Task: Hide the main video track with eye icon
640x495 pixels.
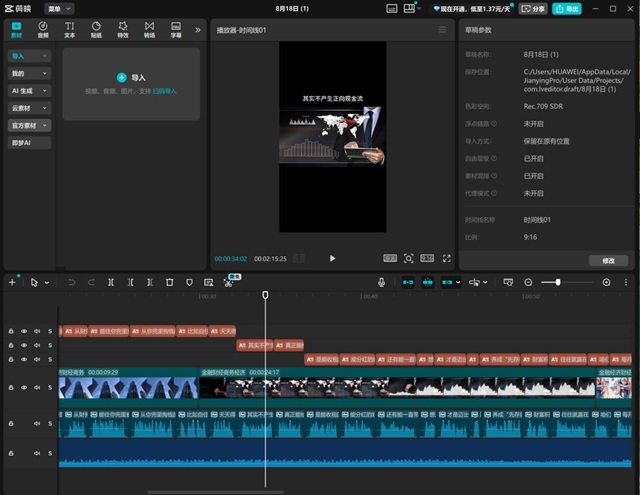Action: 24,387
